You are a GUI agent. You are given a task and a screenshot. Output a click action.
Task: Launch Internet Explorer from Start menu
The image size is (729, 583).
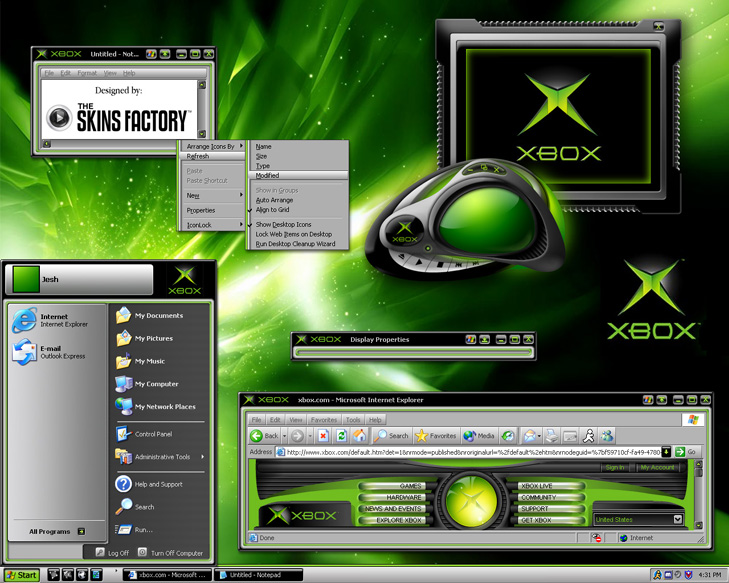[x=50, y=320]
